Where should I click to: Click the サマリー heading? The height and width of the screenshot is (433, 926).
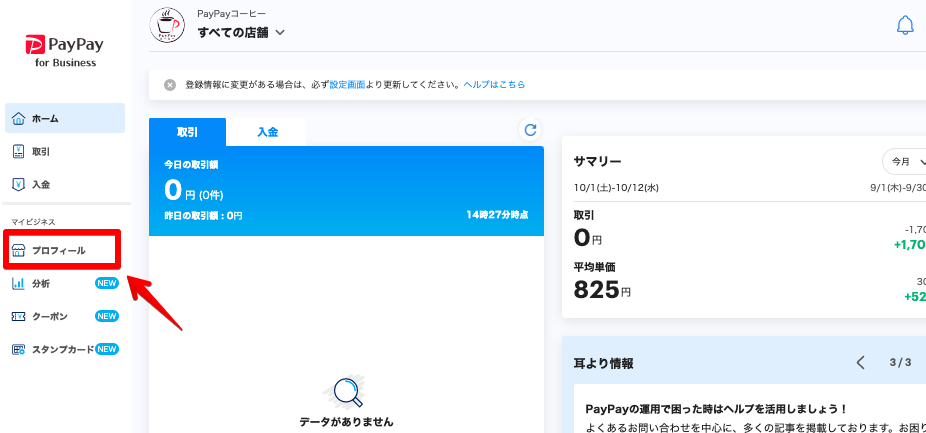[x=598, y=162]
